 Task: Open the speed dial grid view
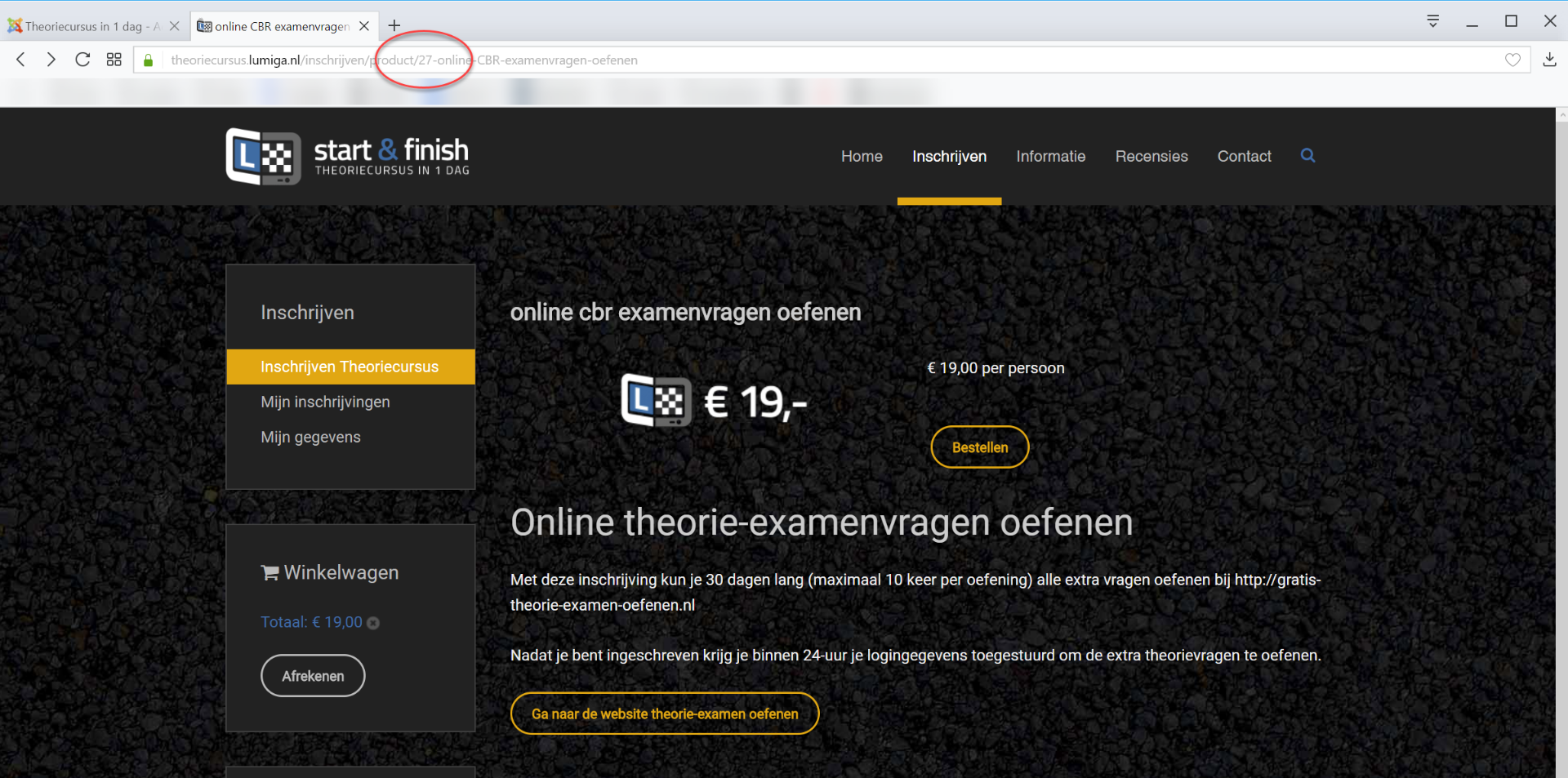(x=114, y=60)
